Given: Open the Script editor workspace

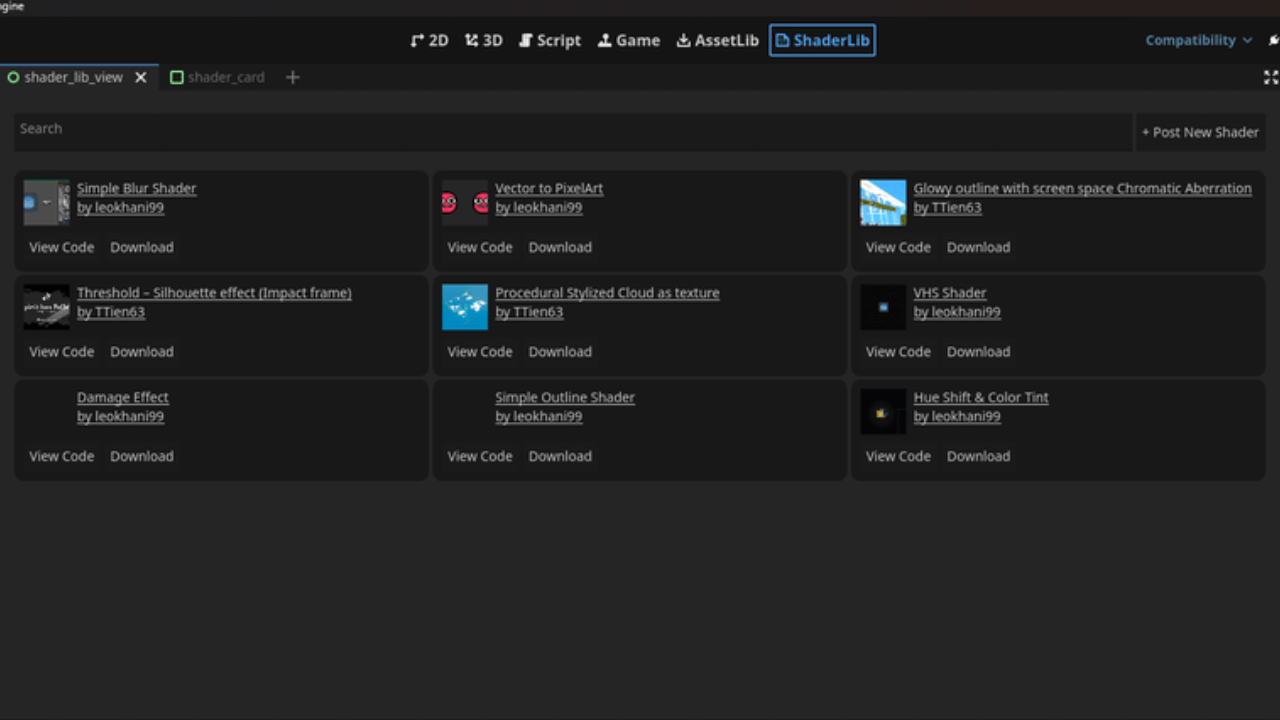Looking at the screenshot, I should 549,40.
